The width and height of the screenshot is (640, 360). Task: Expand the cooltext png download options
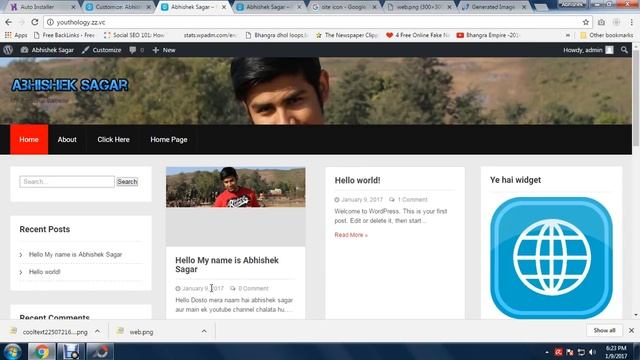[x=97, y=331]
